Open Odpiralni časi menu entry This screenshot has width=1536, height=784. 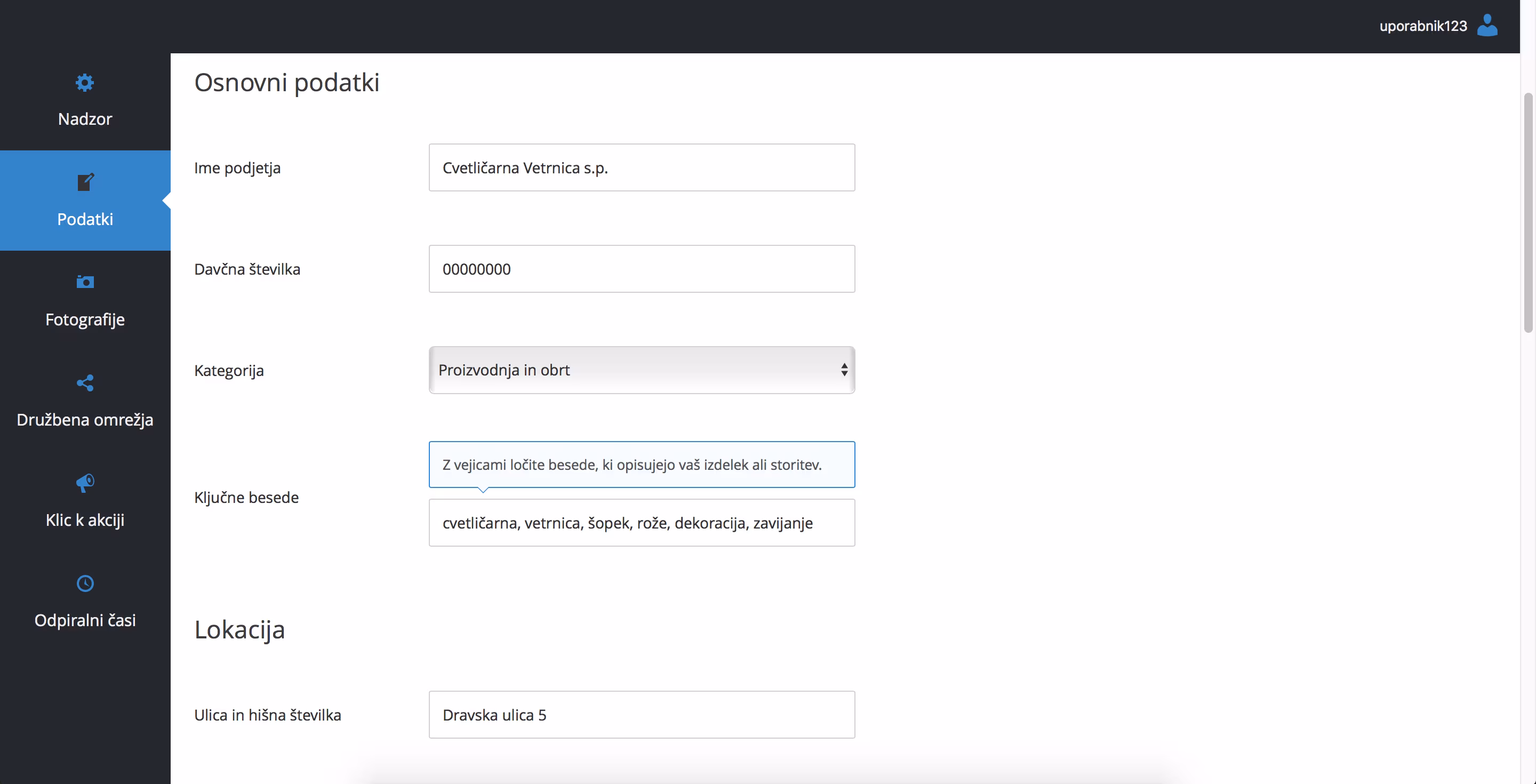85,621
